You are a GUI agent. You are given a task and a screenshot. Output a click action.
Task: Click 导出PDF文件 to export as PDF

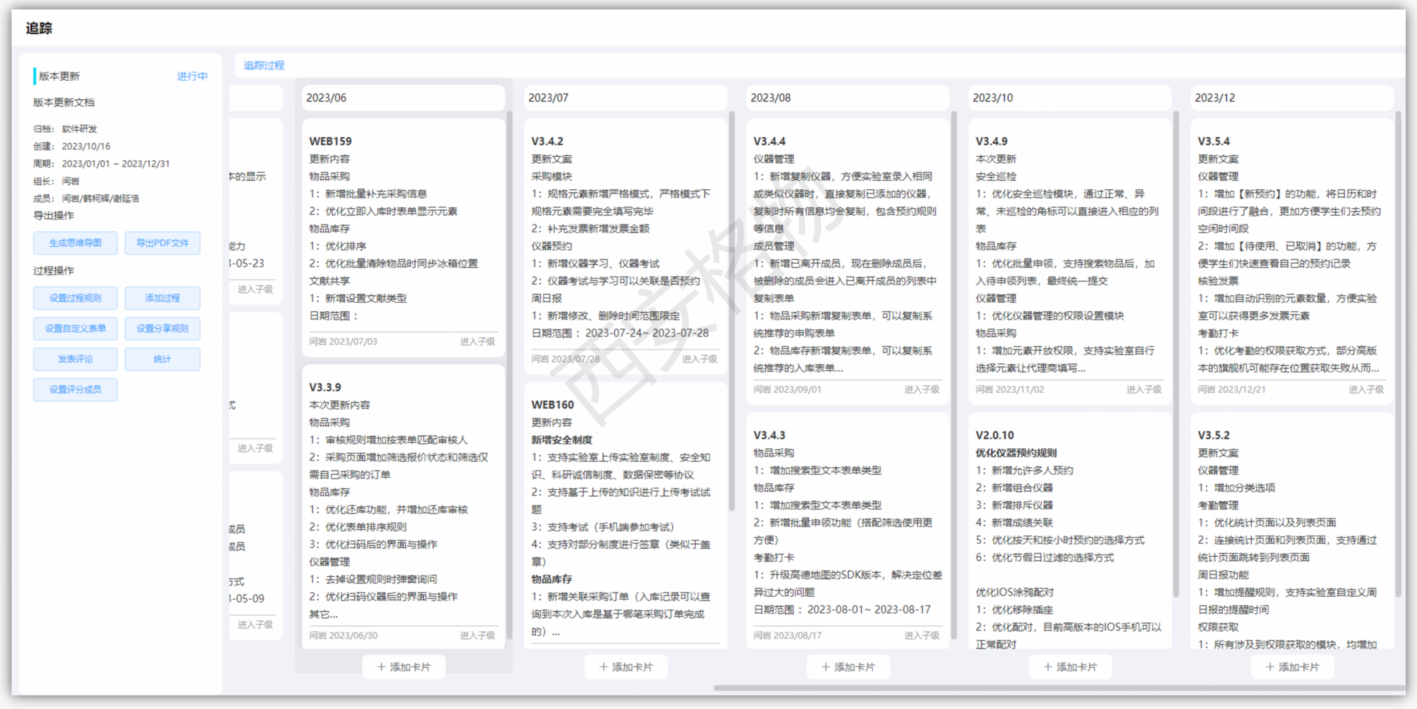[x=160, y=242]
